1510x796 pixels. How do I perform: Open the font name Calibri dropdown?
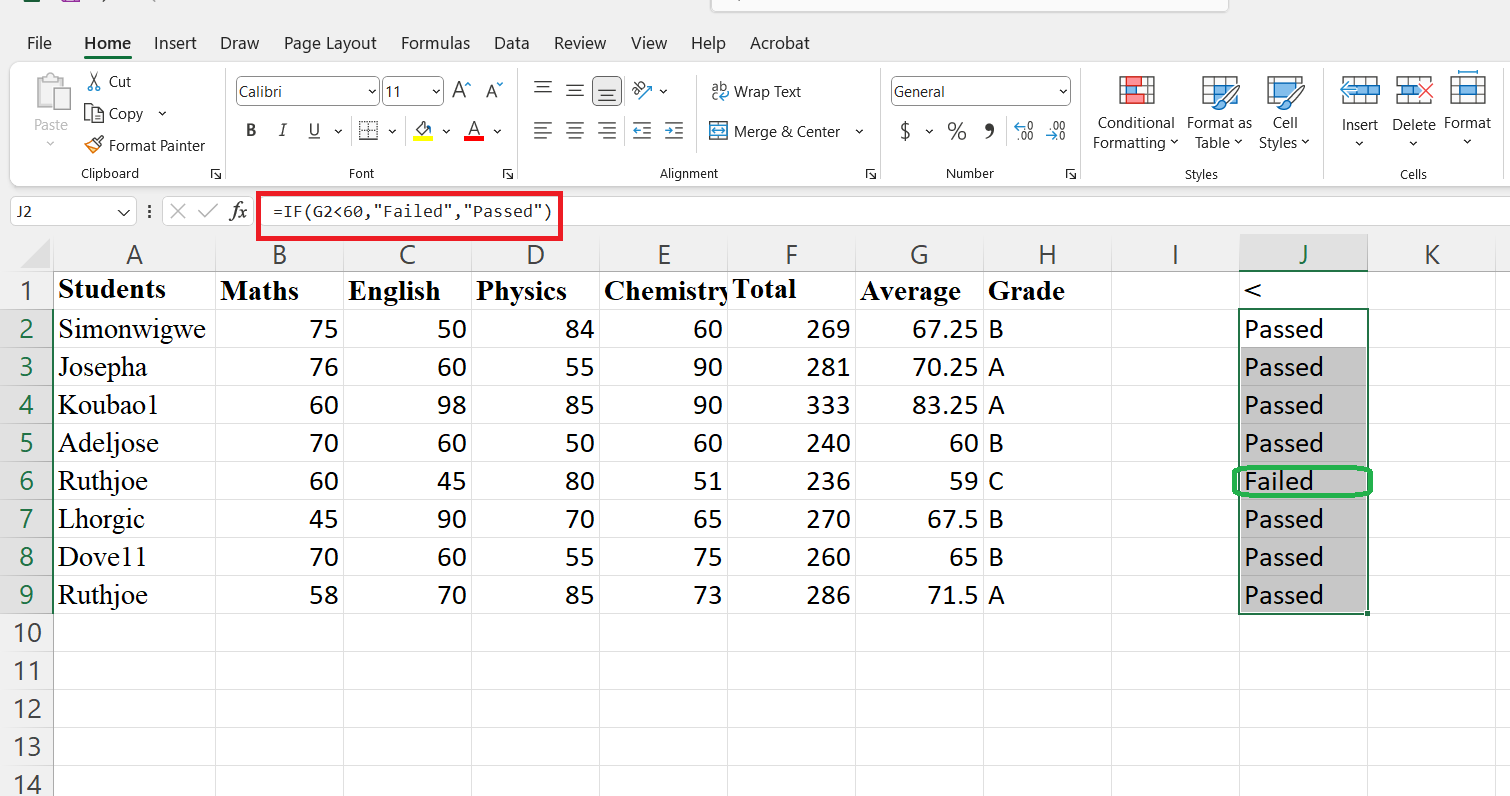point(372,92)
